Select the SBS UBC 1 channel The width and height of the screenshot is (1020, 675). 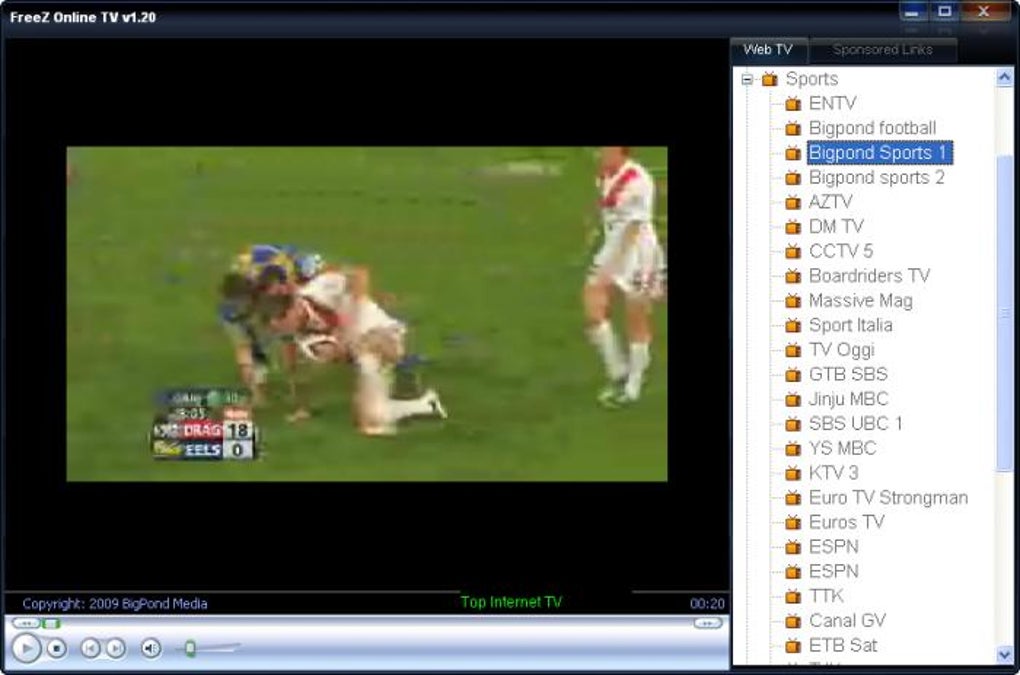pyautogui.click(x=855, y=424)
